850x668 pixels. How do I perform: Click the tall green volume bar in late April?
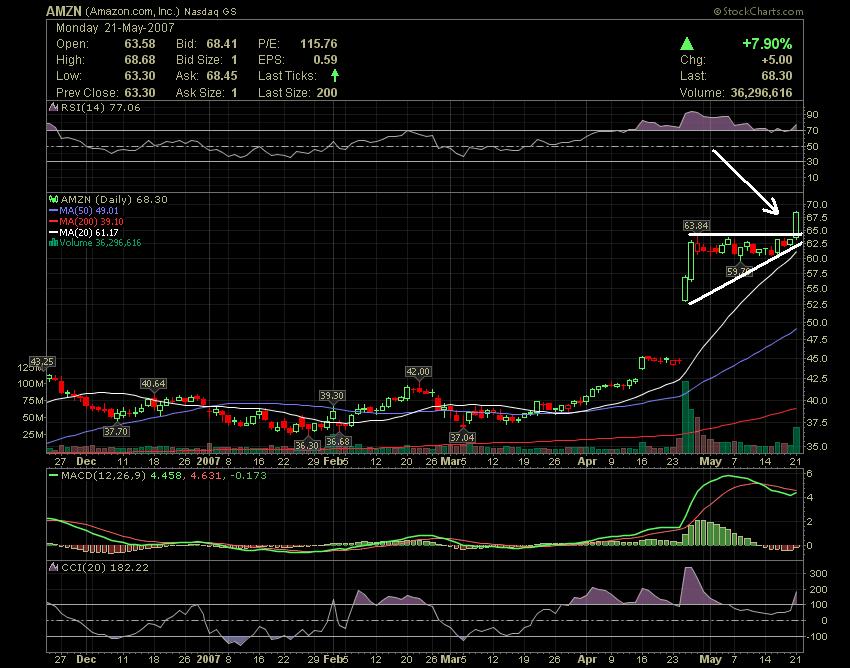pyautogui.click(x=685, y=417)
